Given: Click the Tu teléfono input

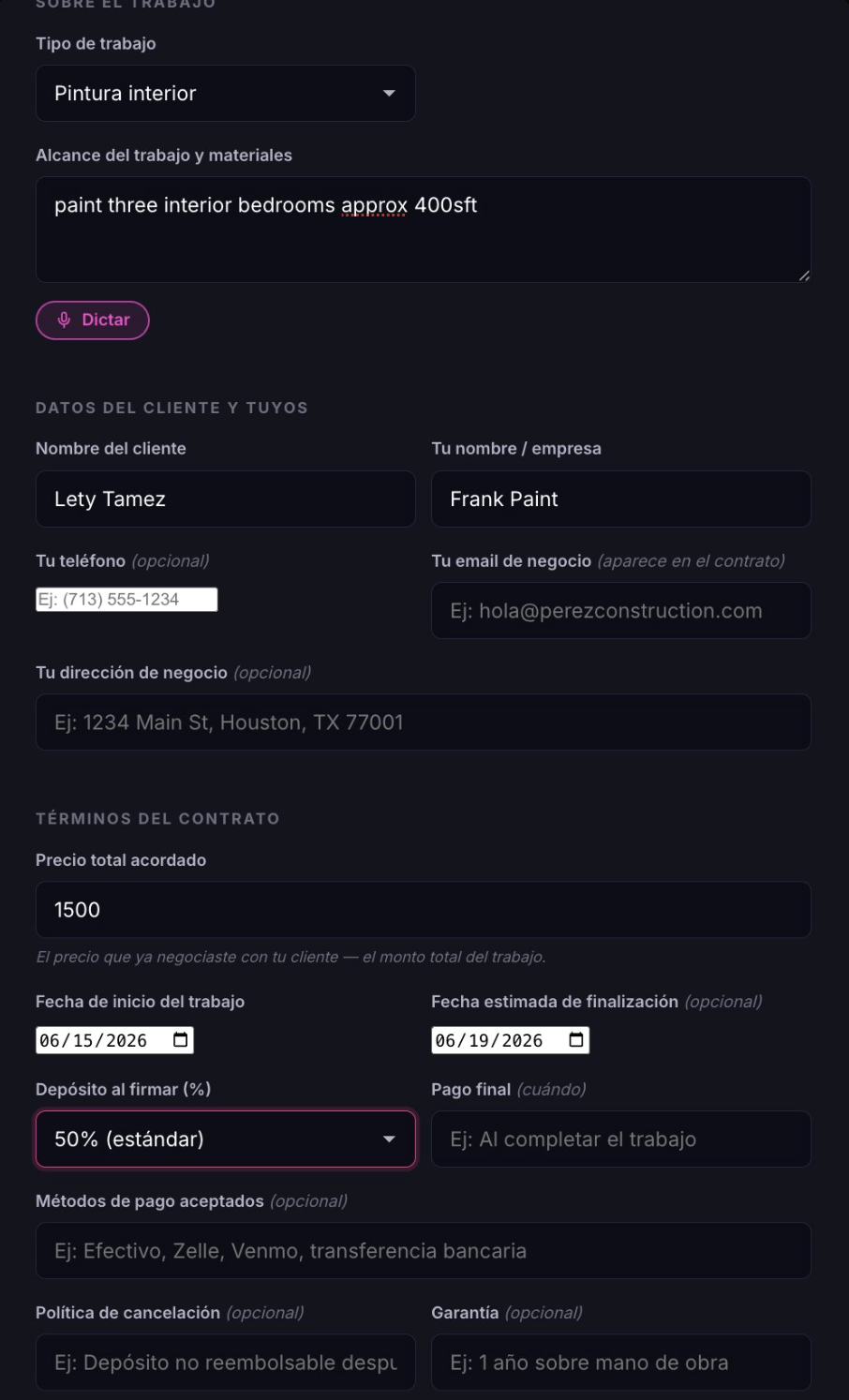Looking at the screenshot, I should coord(127,600).
